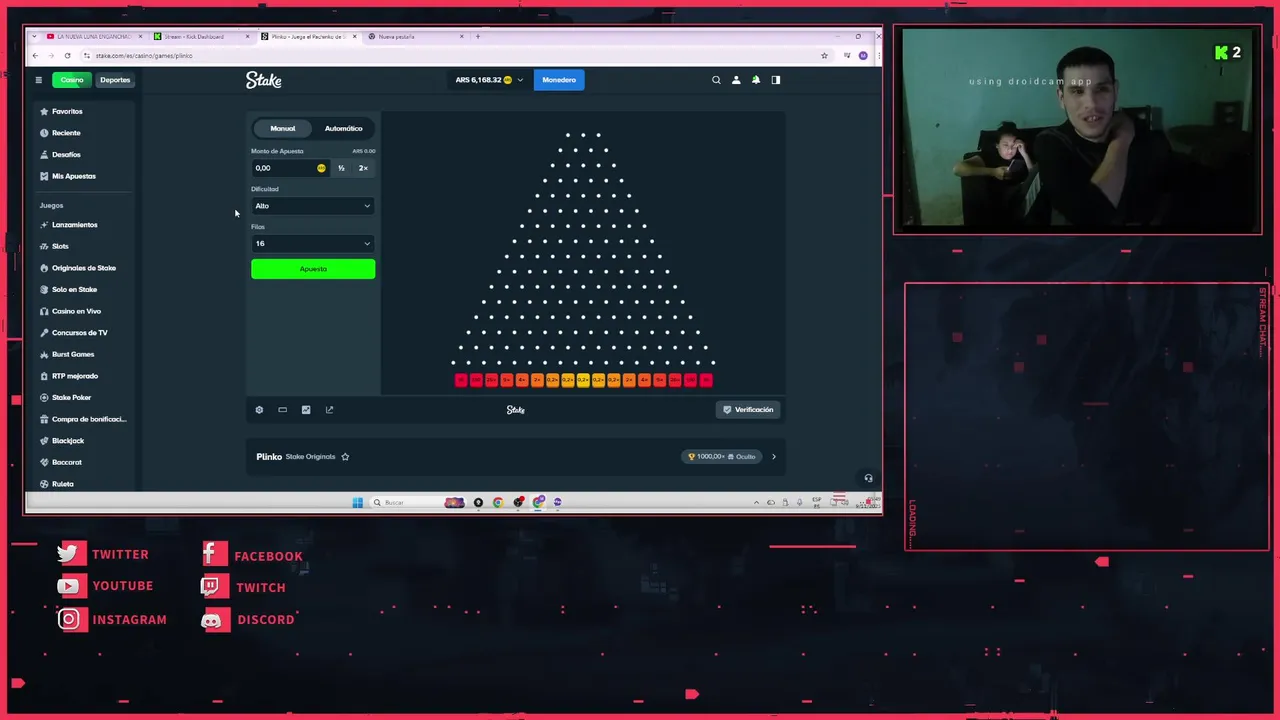Open Stake Originals link beside Plinko

coord(310,457)
